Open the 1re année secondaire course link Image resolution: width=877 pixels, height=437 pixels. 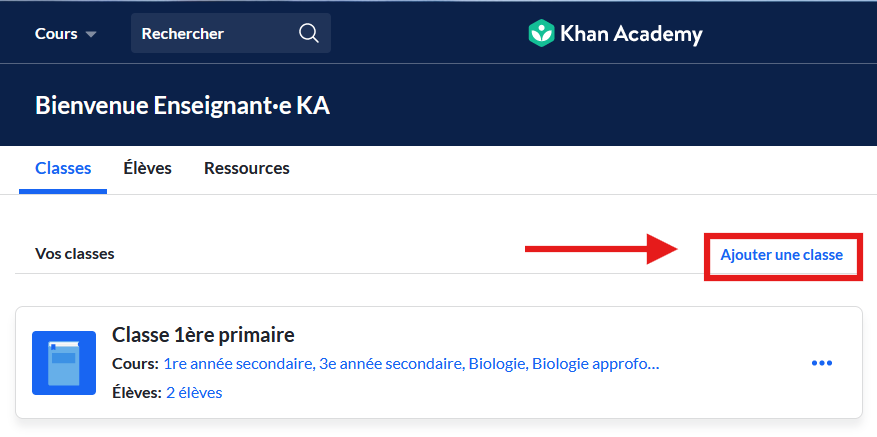tap(239, 364)
